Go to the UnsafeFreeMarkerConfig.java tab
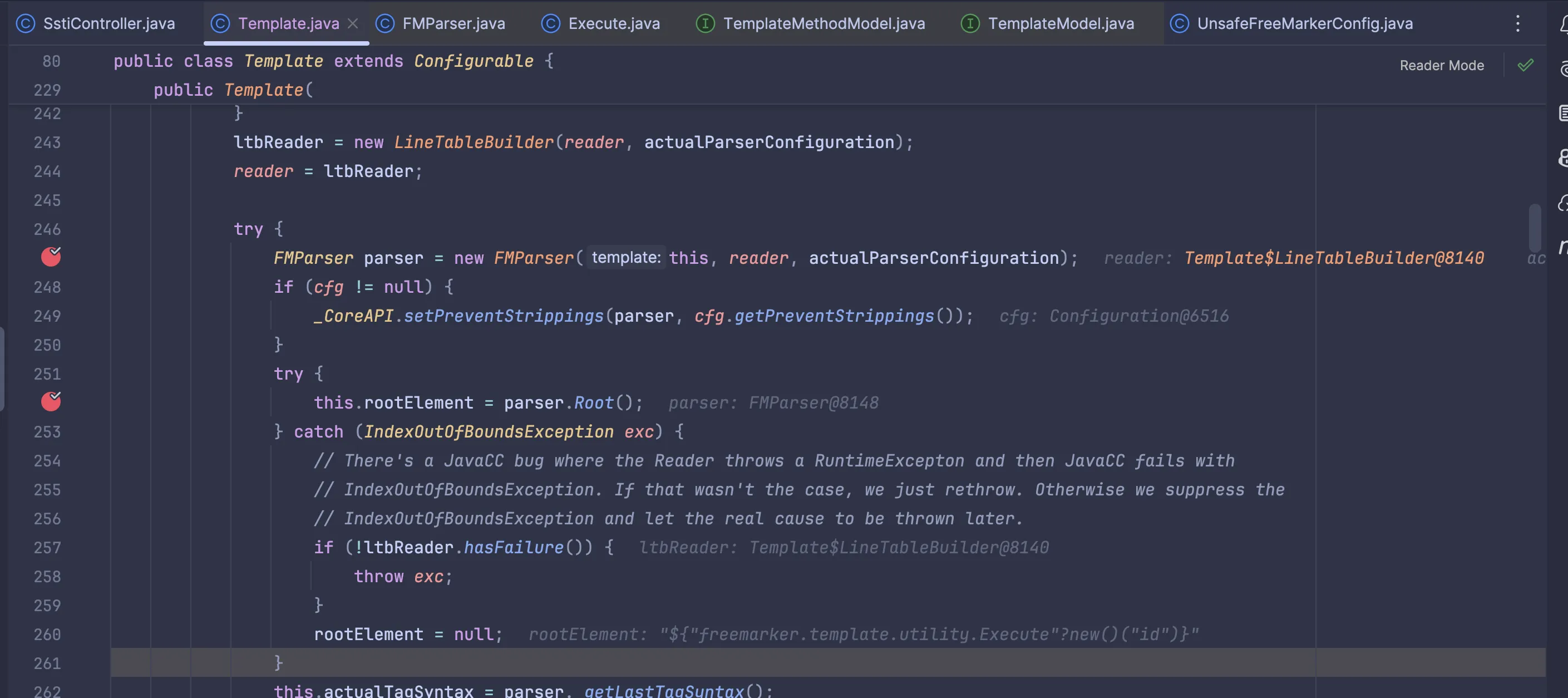1568x698 pixels. point(1291,23)
